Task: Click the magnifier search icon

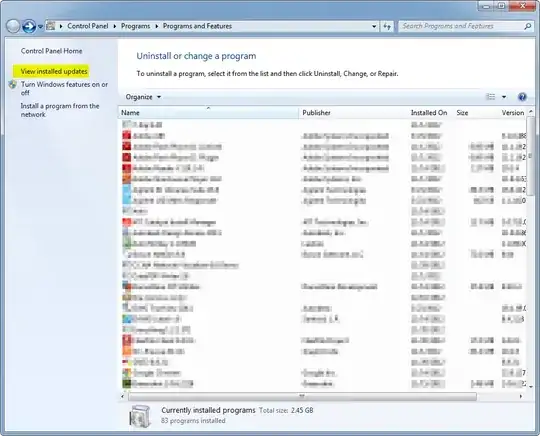Action: (x=528, y=26)
